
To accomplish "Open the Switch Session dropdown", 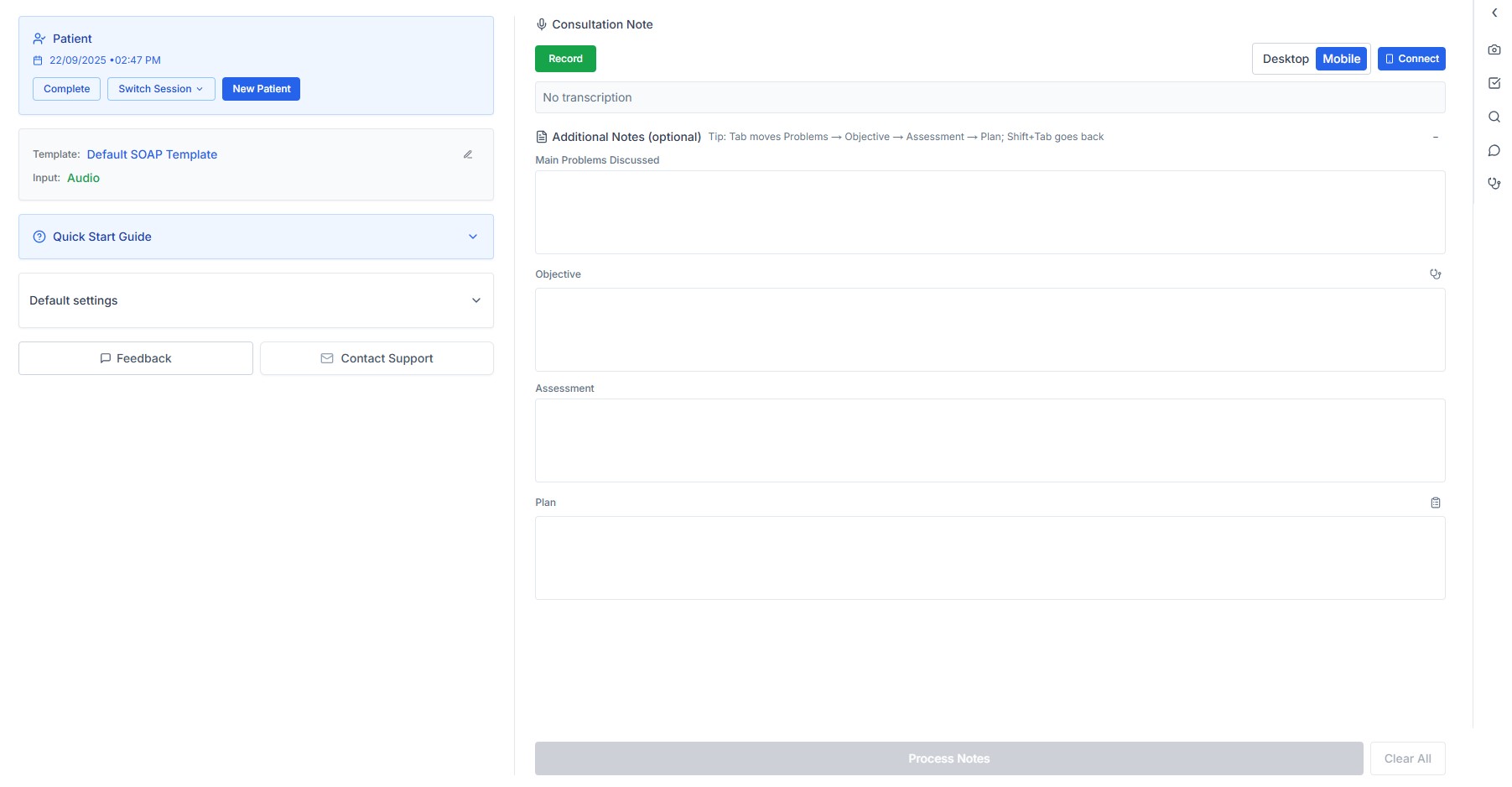I will coord(160,89).
